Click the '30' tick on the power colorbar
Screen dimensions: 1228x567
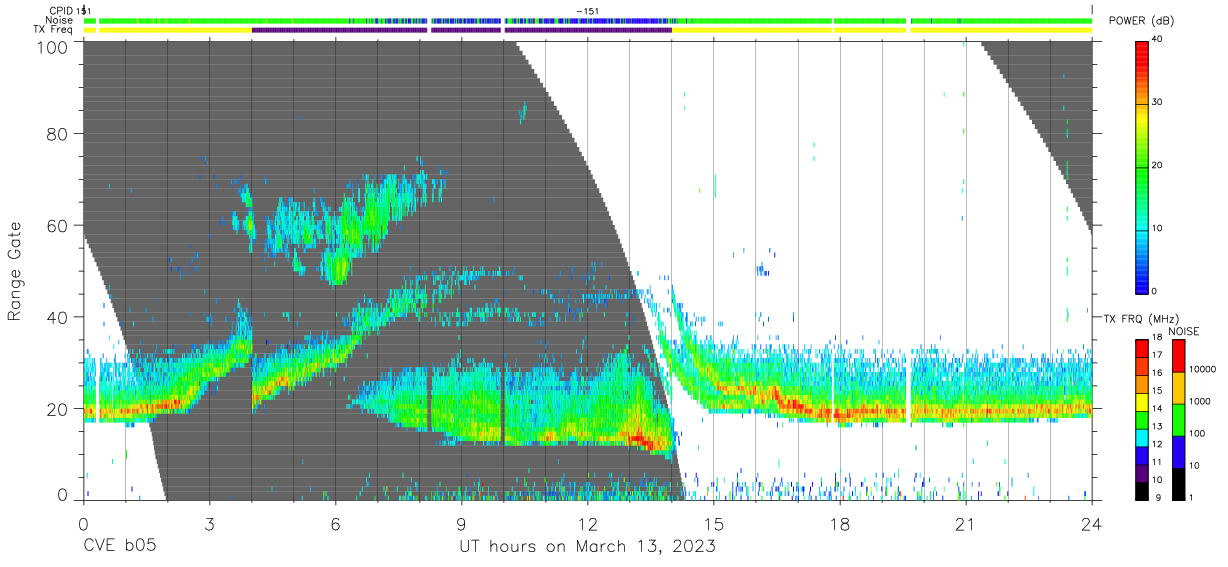[x=1159, y=103]
